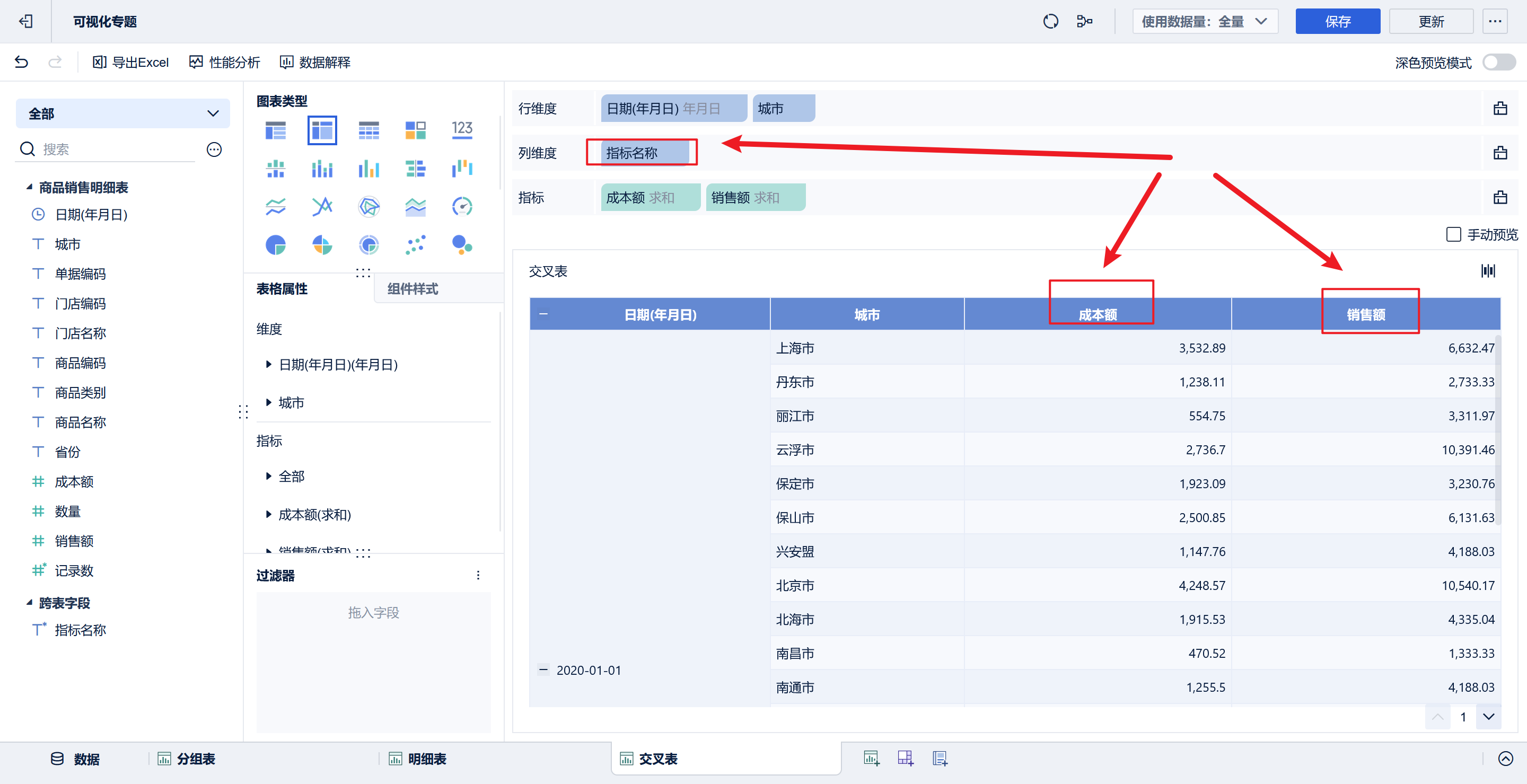The image size is (1527, 784).
Task: Expand the 成本额(求和) indicator node
Action: tap(268, 514)
